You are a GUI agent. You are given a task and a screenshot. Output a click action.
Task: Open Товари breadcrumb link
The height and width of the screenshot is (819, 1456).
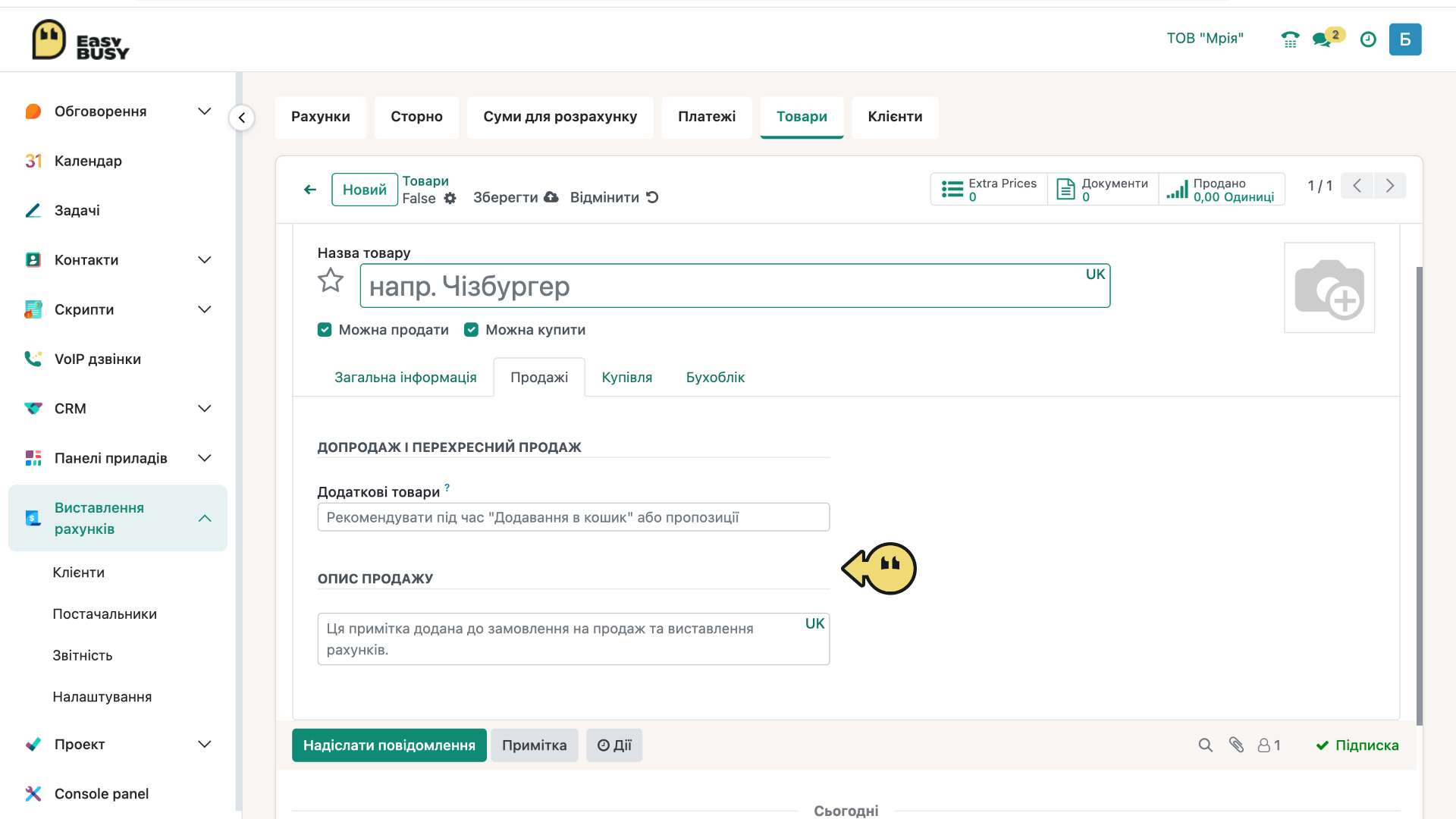pos(425,181)
